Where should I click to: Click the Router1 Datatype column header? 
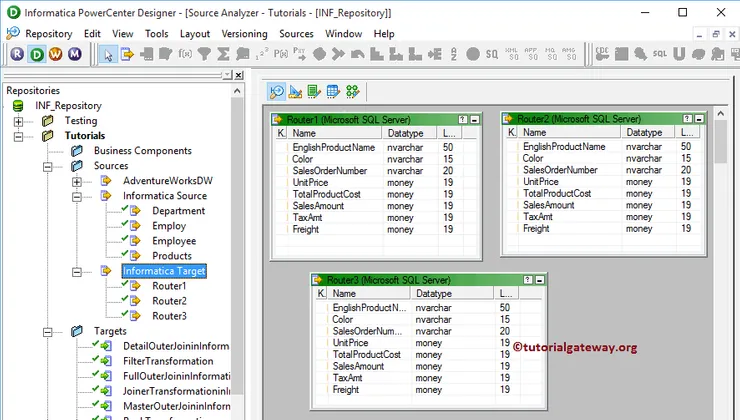pyautogui.click(x=411, y=134)
